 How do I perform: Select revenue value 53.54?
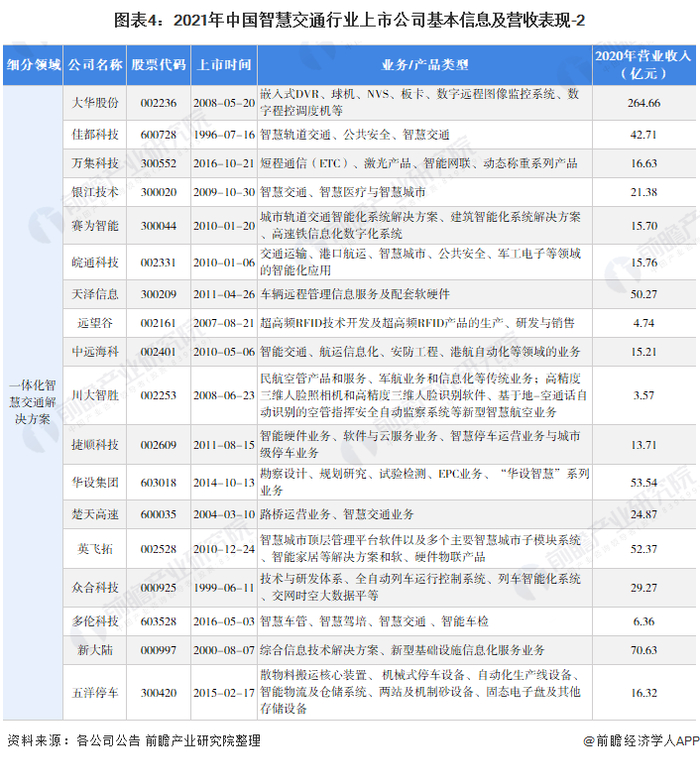[644, 483]
